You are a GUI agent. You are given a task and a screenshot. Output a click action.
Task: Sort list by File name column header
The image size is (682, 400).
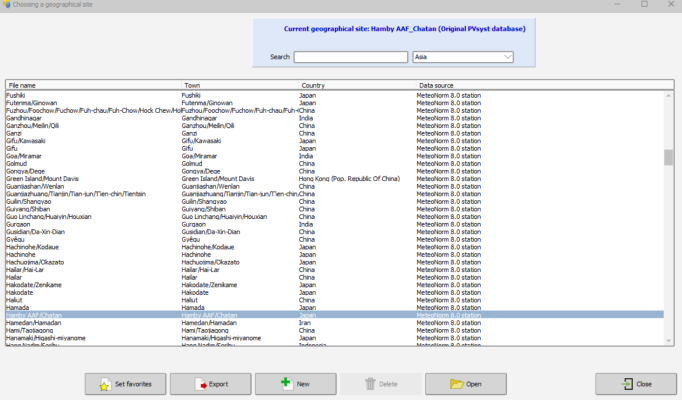pos(92,85)
